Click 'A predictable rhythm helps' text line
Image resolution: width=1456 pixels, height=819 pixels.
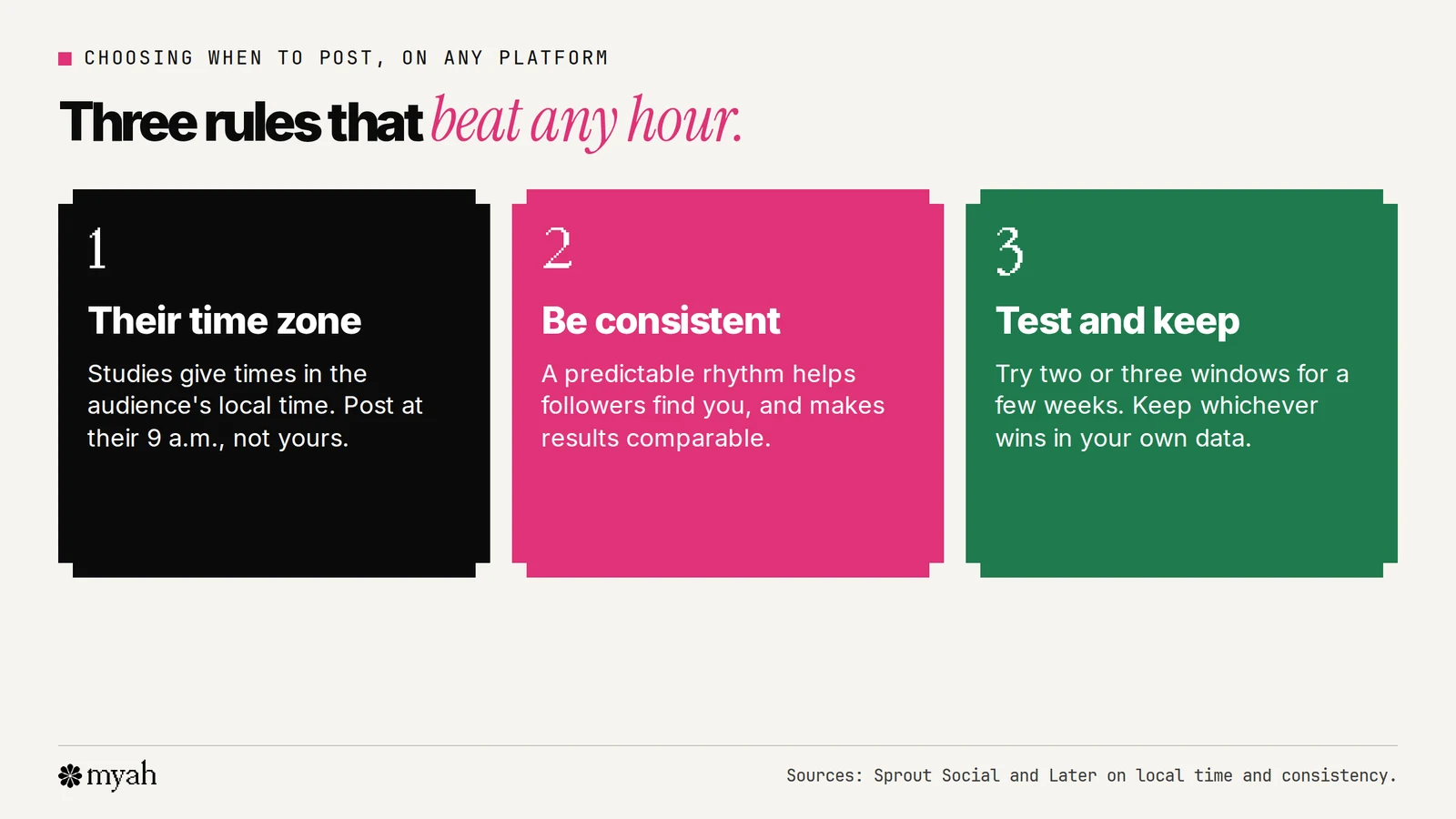(x=699, y=373)
